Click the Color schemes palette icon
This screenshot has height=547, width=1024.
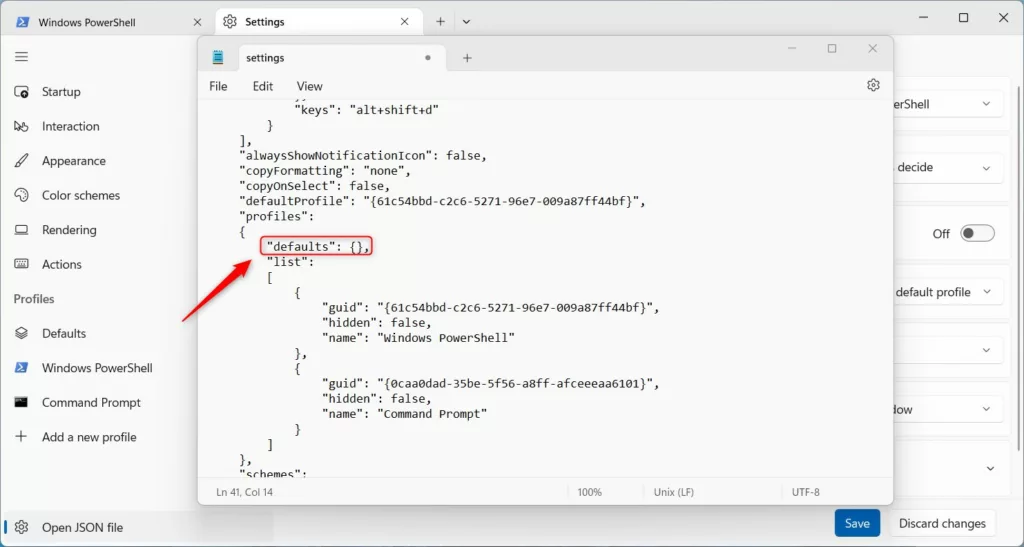pos(22,195)
